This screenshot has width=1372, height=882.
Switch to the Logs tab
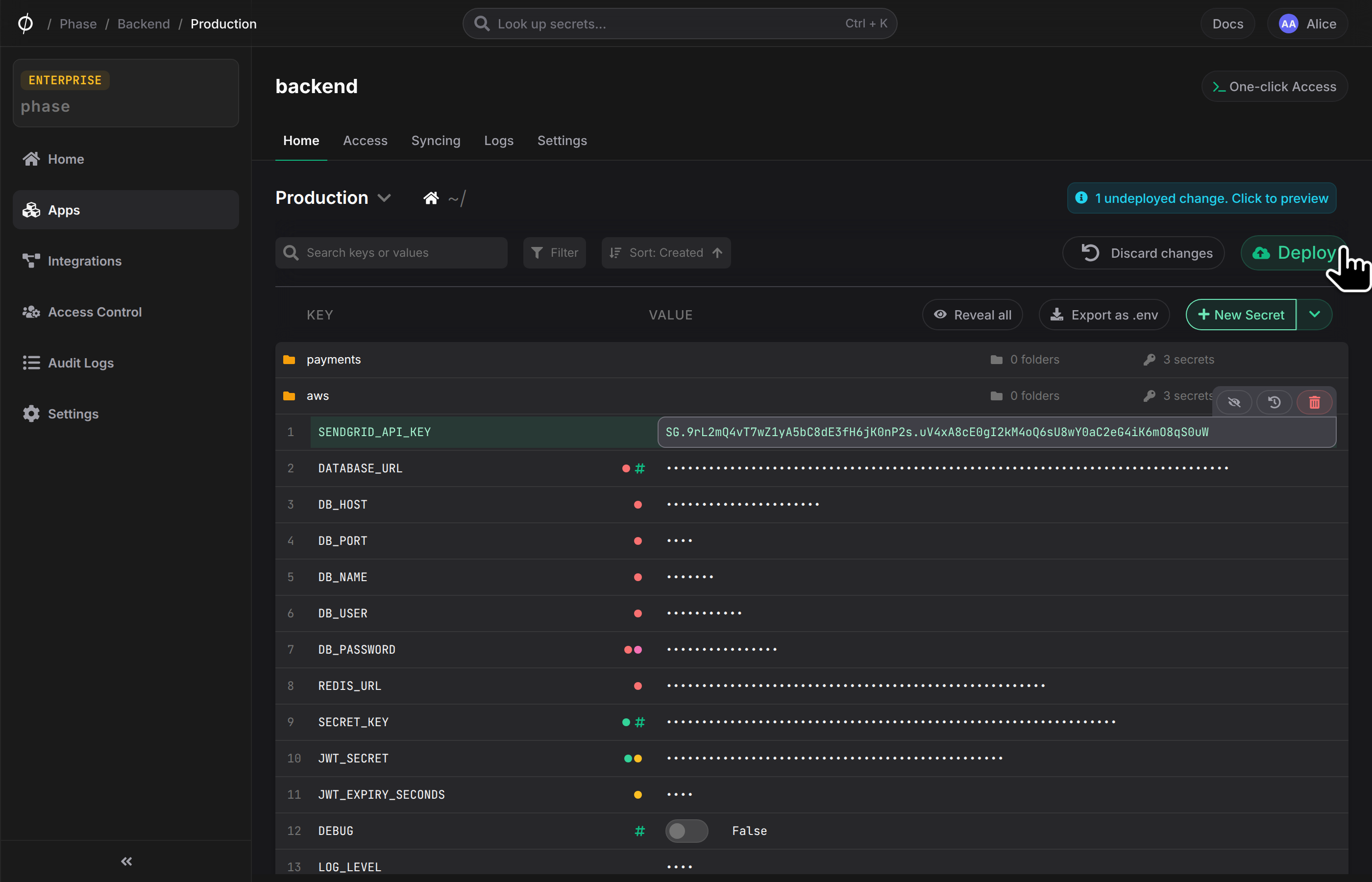pyautogui.click(x=499, y=140)
